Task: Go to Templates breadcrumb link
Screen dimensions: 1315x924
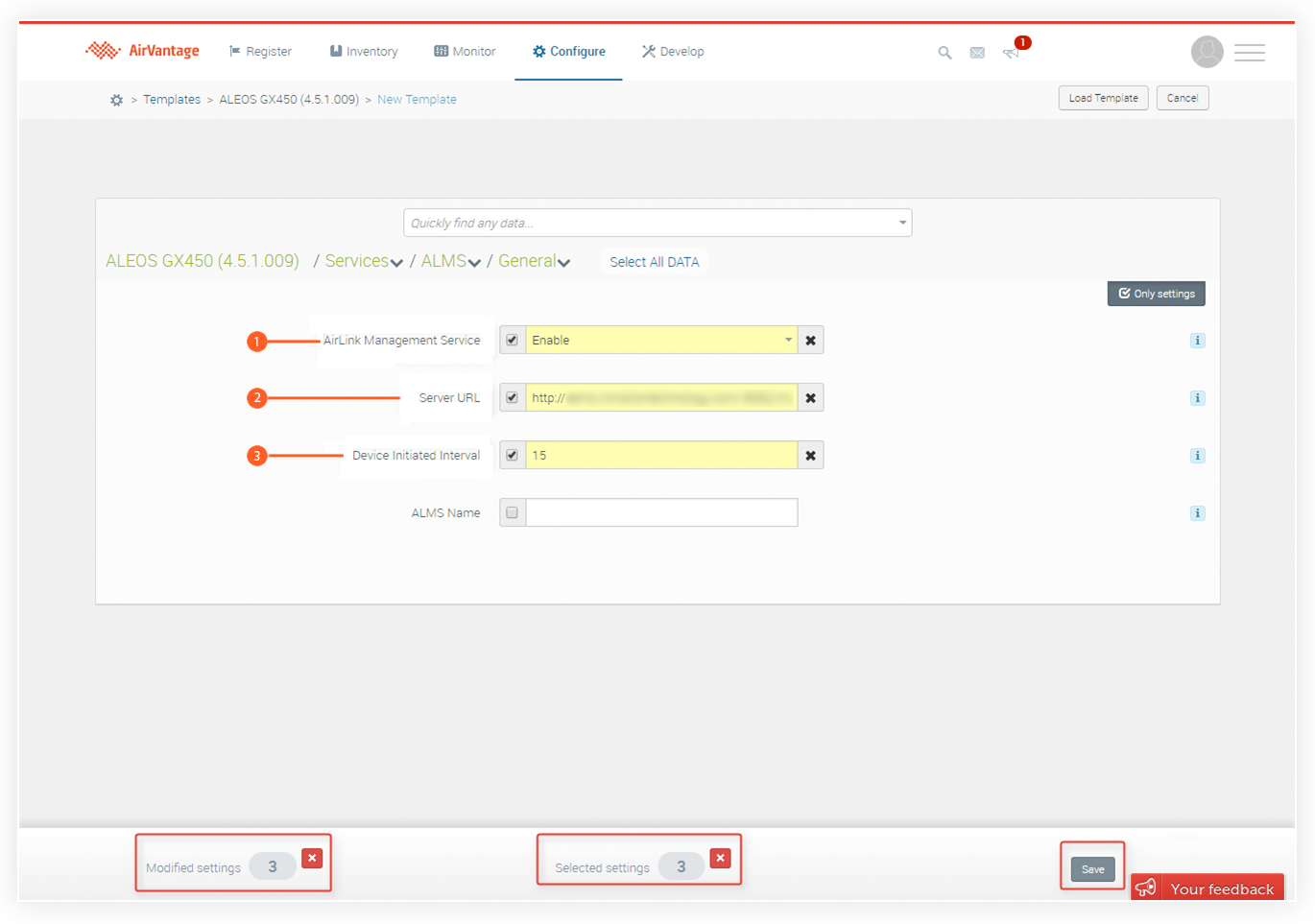Action: click(x=172, y=100)
